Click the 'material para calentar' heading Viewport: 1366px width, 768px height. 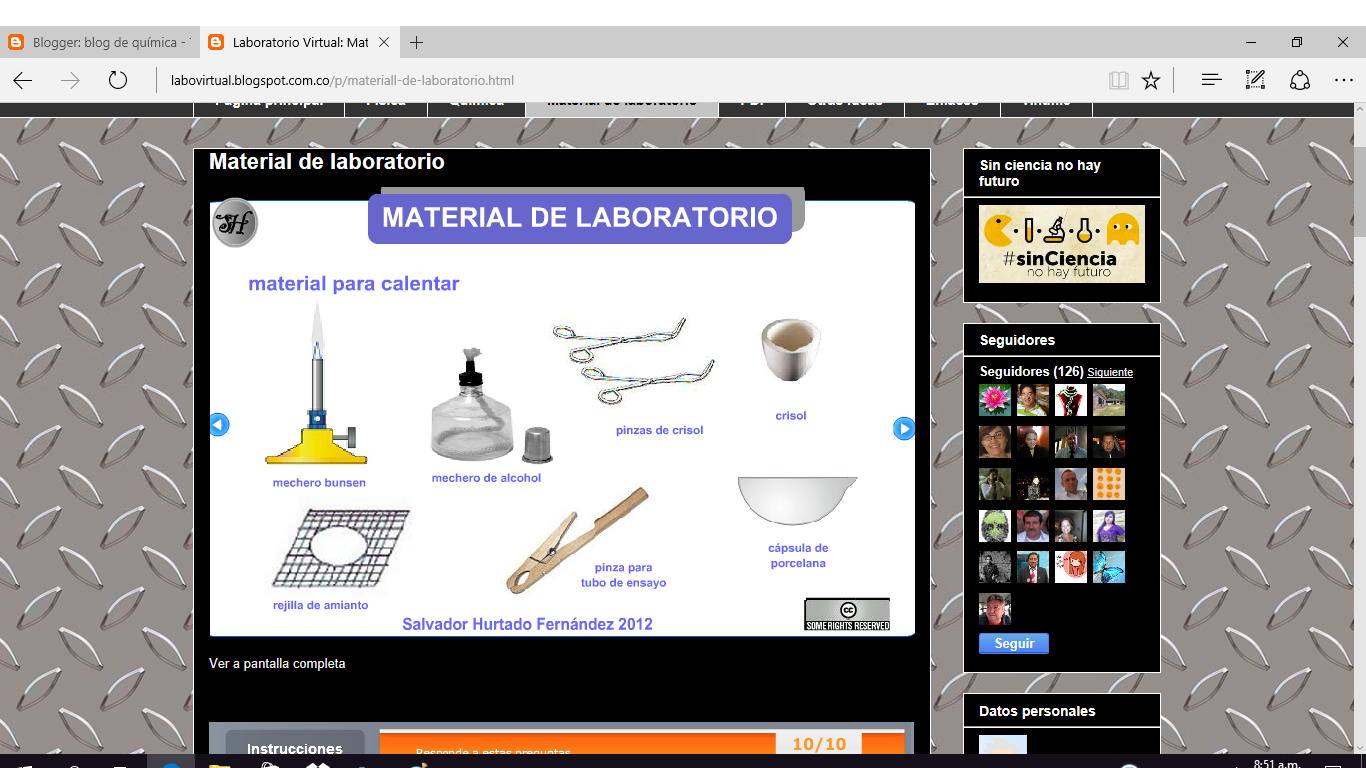(354, 284)
